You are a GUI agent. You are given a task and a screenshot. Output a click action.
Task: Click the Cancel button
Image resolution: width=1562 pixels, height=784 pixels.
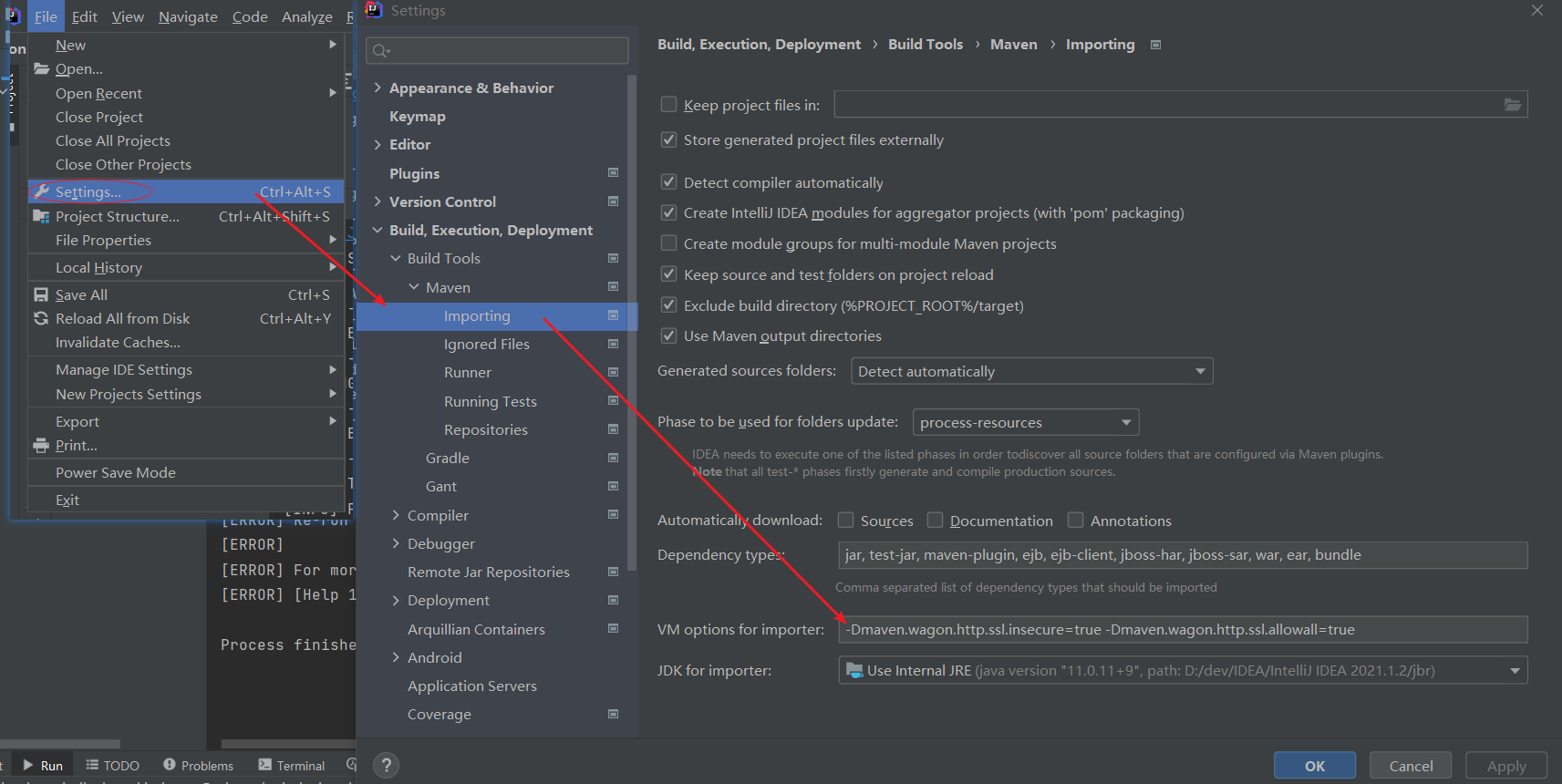(1411, 766)
